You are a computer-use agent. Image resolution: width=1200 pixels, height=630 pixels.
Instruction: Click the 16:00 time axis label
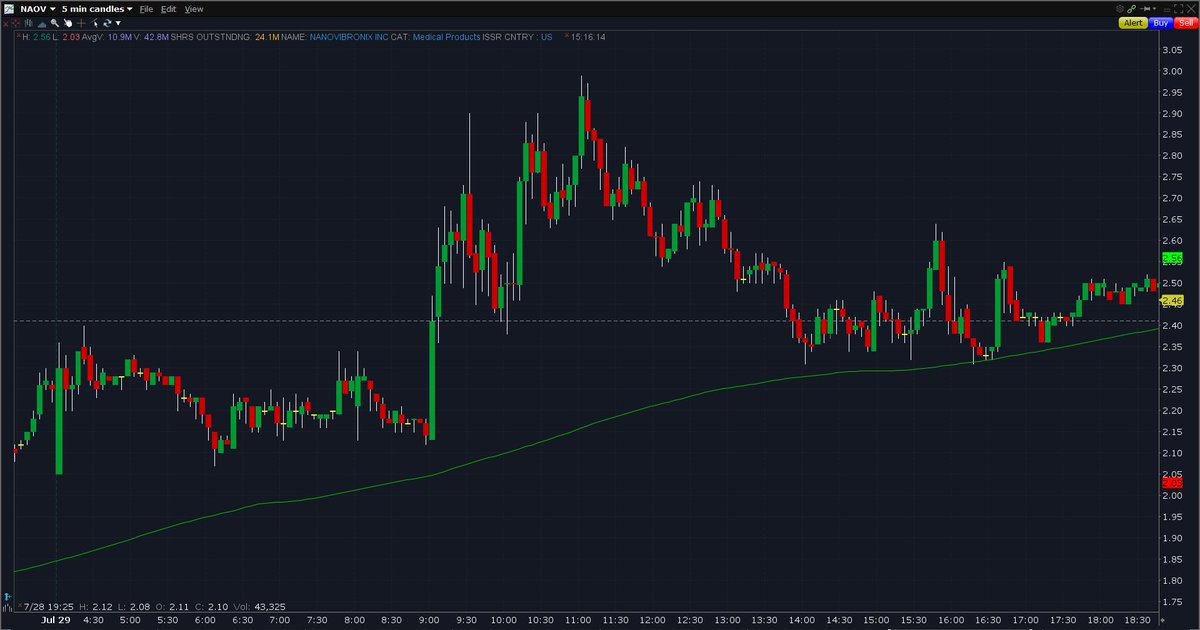[x=951, y=620]
